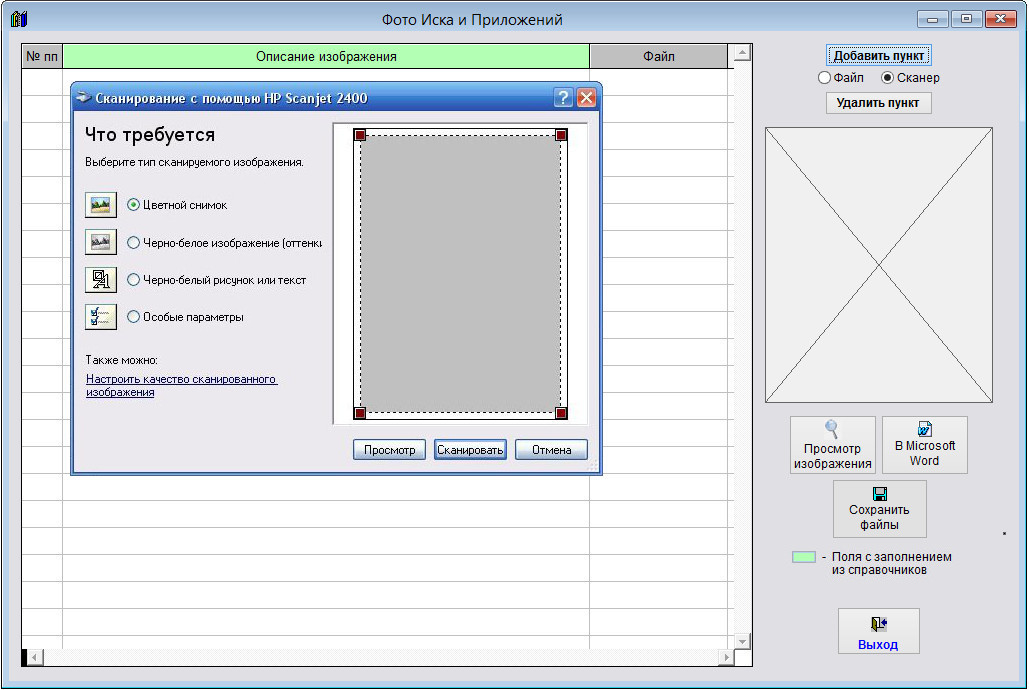Click the help question mark in scan dialog
Image resolution: width=1029 pixels, height=690 pixels.
[563, 98]
